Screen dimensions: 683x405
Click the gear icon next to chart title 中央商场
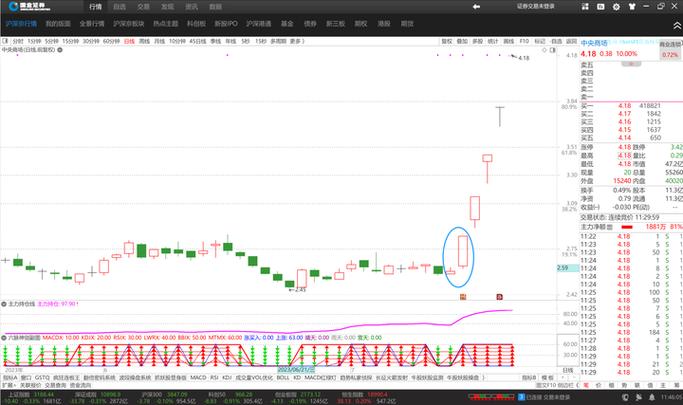[x=60, y=50]
